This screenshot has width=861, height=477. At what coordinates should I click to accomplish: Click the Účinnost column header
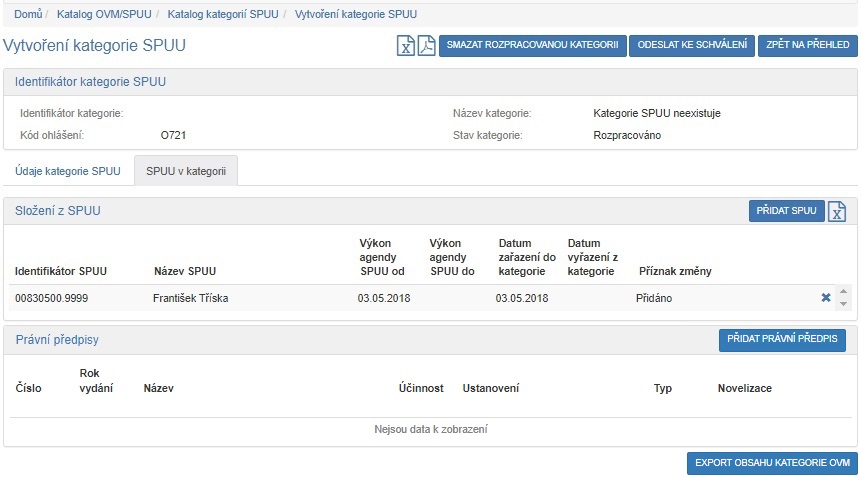coord(420,388)
